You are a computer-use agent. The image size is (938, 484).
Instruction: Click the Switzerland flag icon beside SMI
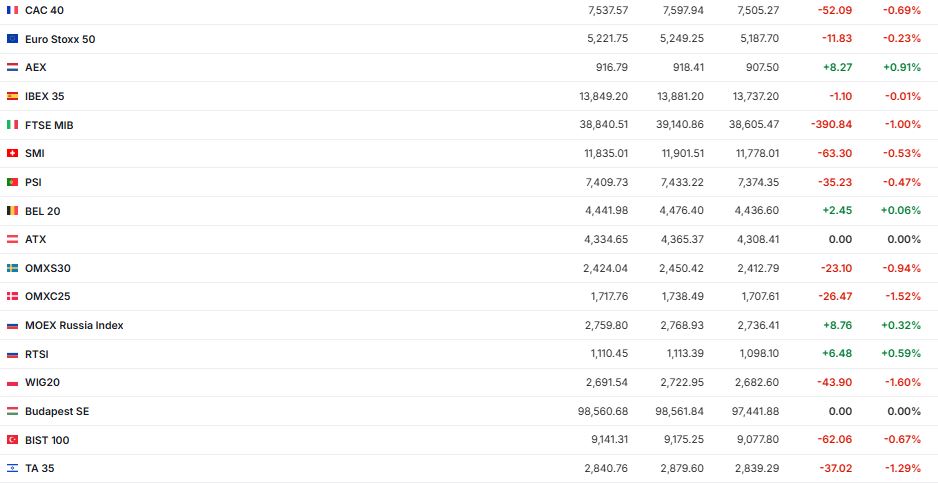pos(12,153)
